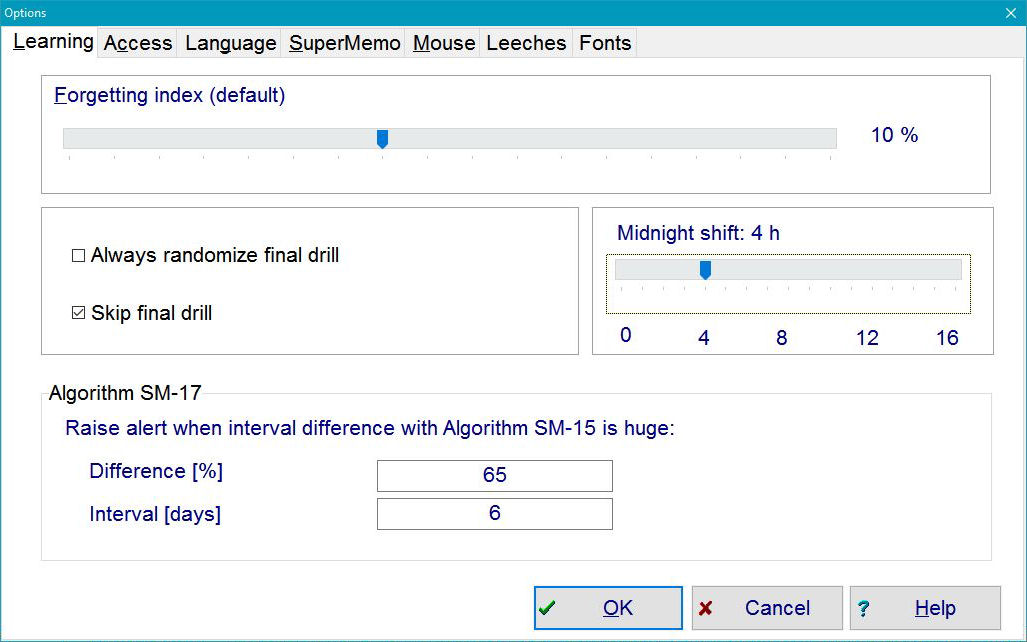The width and height of the screenshot is (1027, 642).
Task: Uncheck Skip final drill
Action: click(79, 314)
